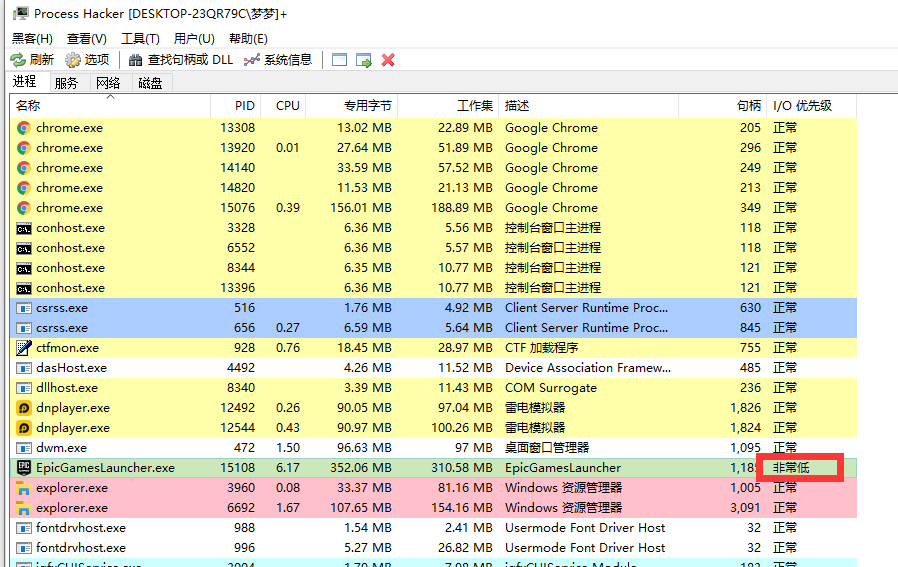Click icon of csrss.exe PID 516
This screenshot has width=898, height=567.
click(23, 308)
